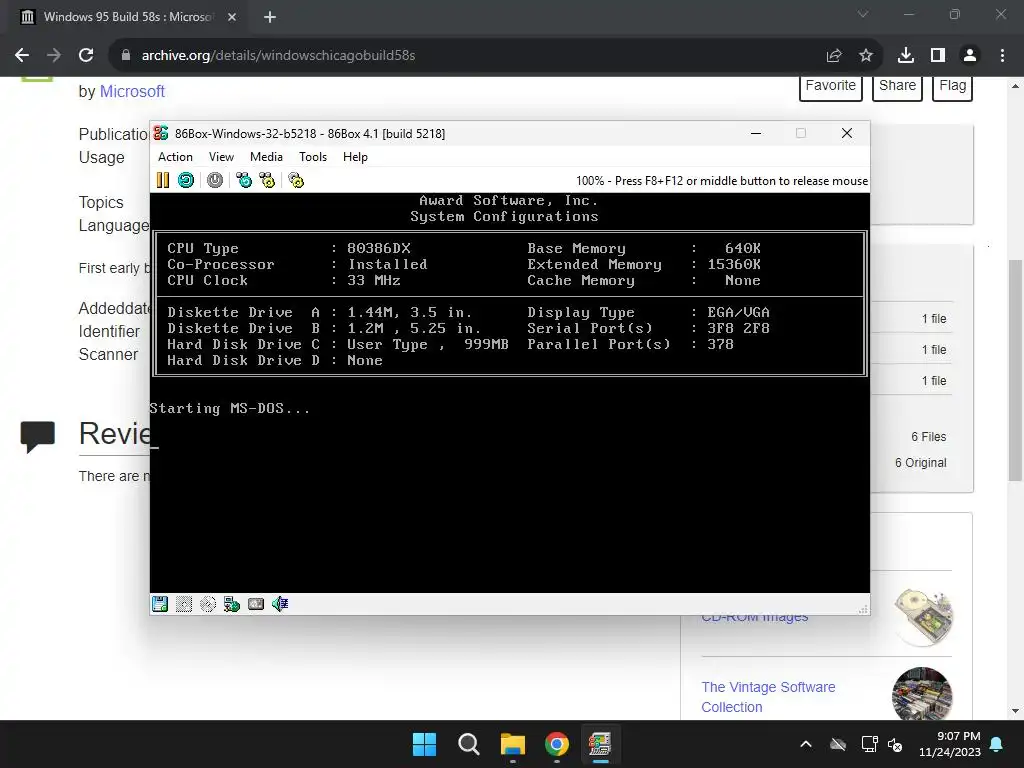Click the ACPI shutdown power icon
Viewport: 1024px width, 768px height.
tap(215, 180)
